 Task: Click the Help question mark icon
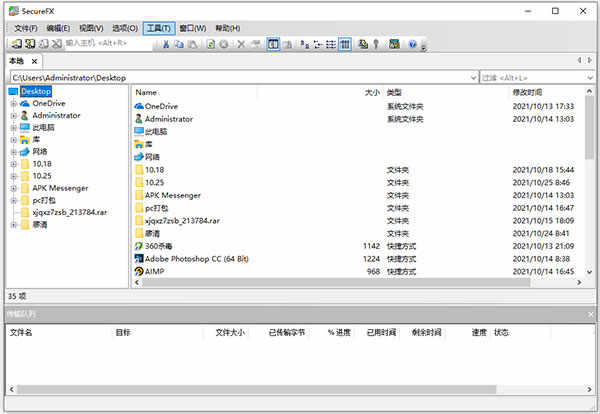tap(412, 44)
